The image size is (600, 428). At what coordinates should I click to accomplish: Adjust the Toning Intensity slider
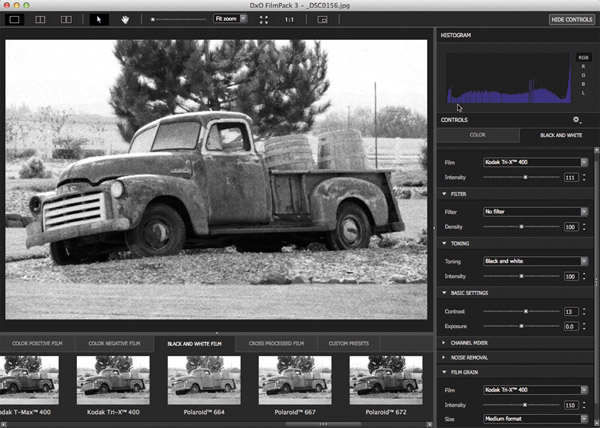521,276
